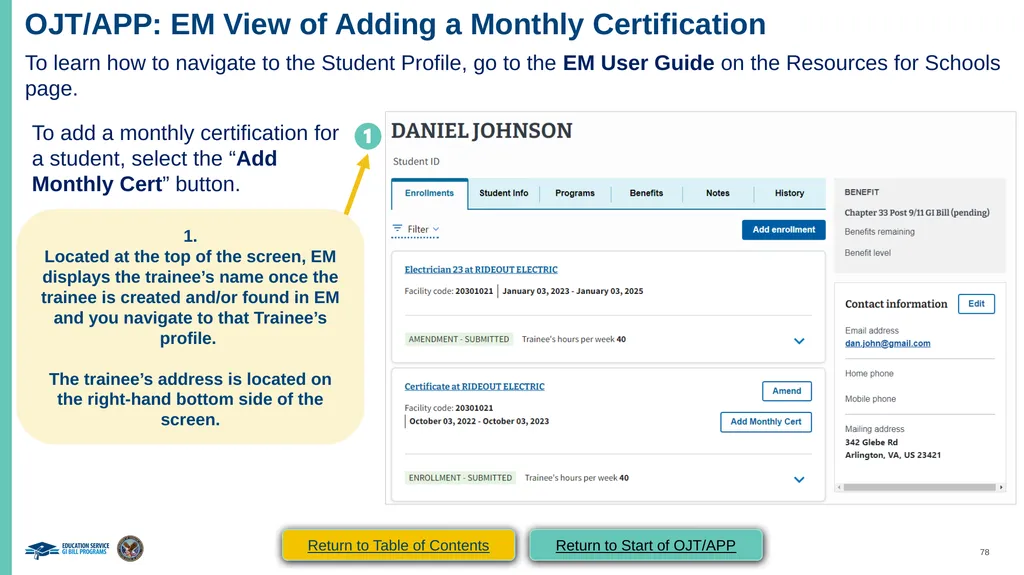Open Electrician 23 at RIDEOUT ELECTRIC link
Screen dimensions: 1024x575
point(481,269)
